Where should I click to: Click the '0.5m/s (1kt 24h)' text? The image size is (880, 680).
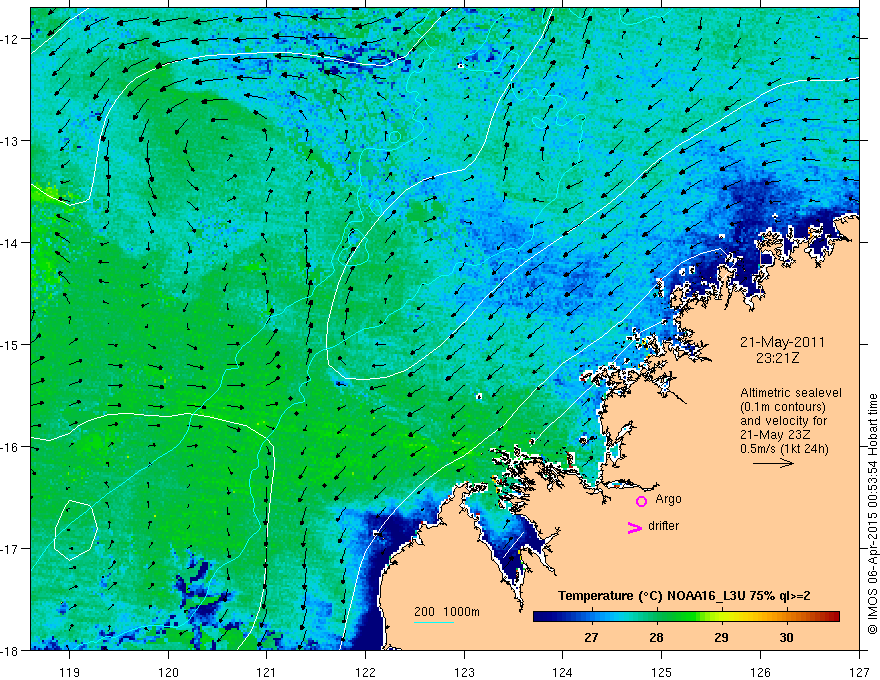(784, 449)
